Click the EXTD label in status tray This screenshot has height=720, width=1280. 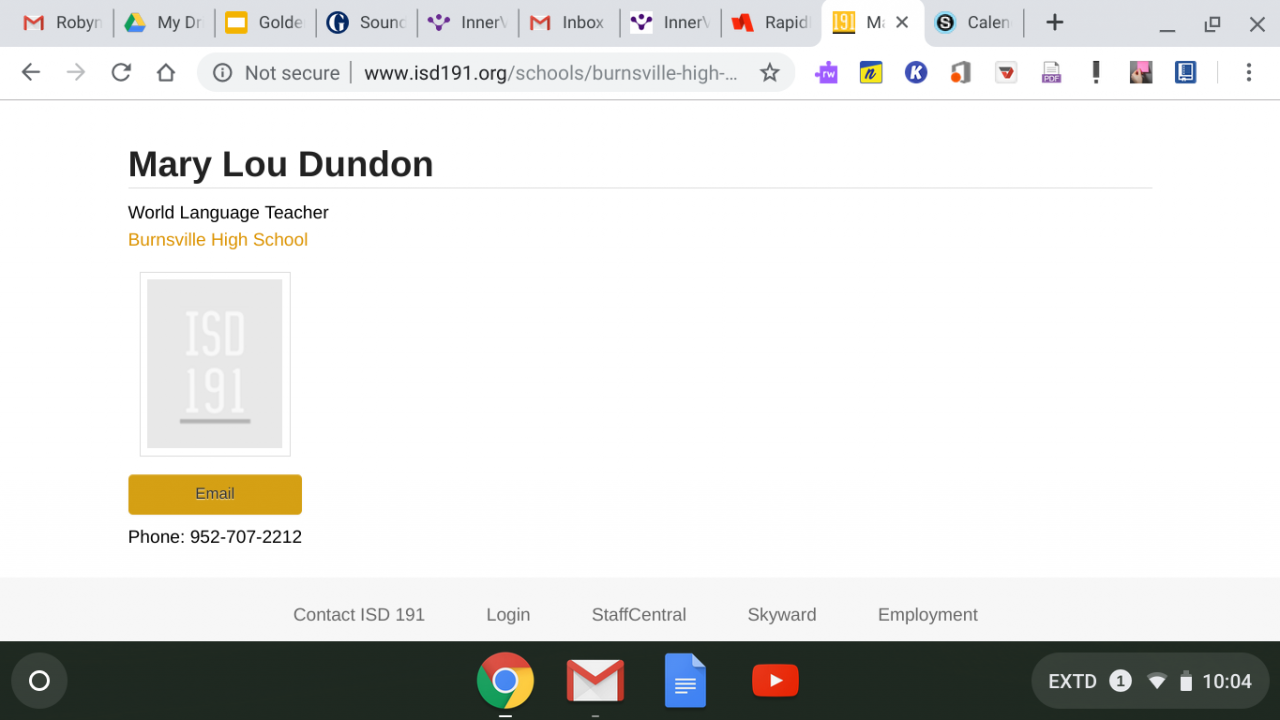[x=1072, y=681]
